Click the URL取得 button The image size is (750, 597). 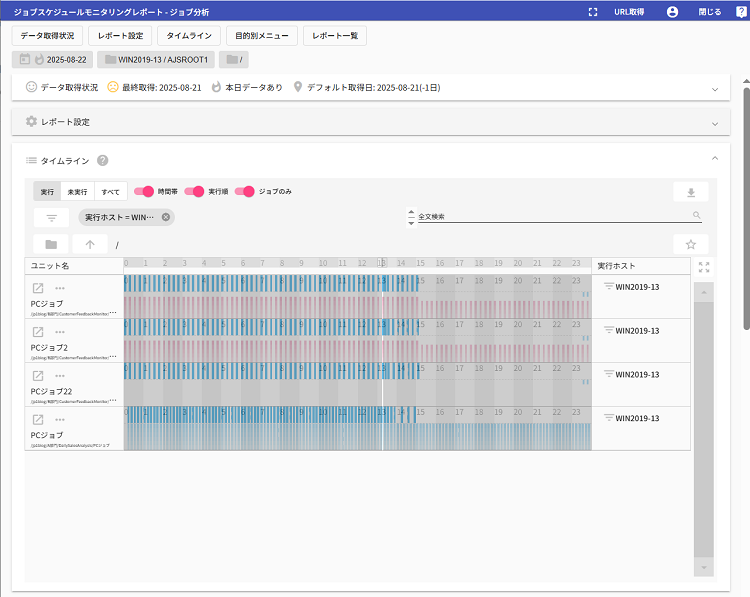tap(629, 12)
